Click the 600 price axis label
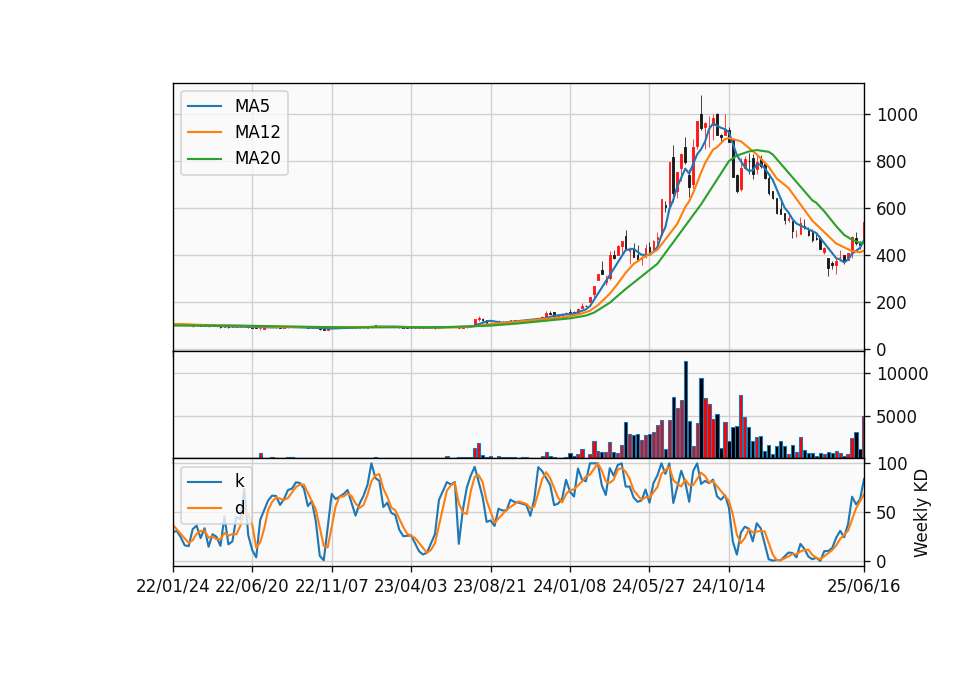 click(x=892, y=209)
